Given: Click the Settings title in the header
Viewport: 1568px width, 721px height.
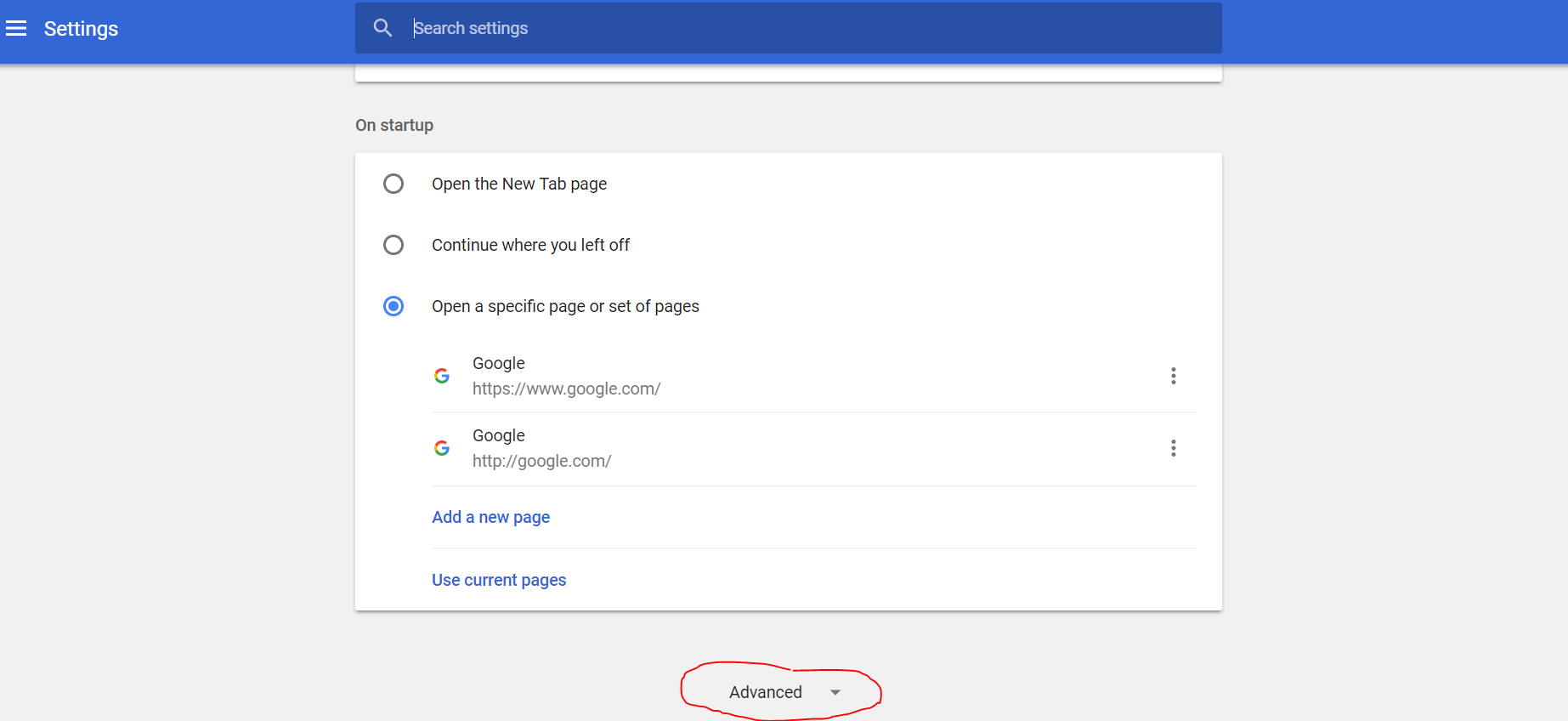Looking at the screenshot, I should pyautogui.click(x=81, y=29).
